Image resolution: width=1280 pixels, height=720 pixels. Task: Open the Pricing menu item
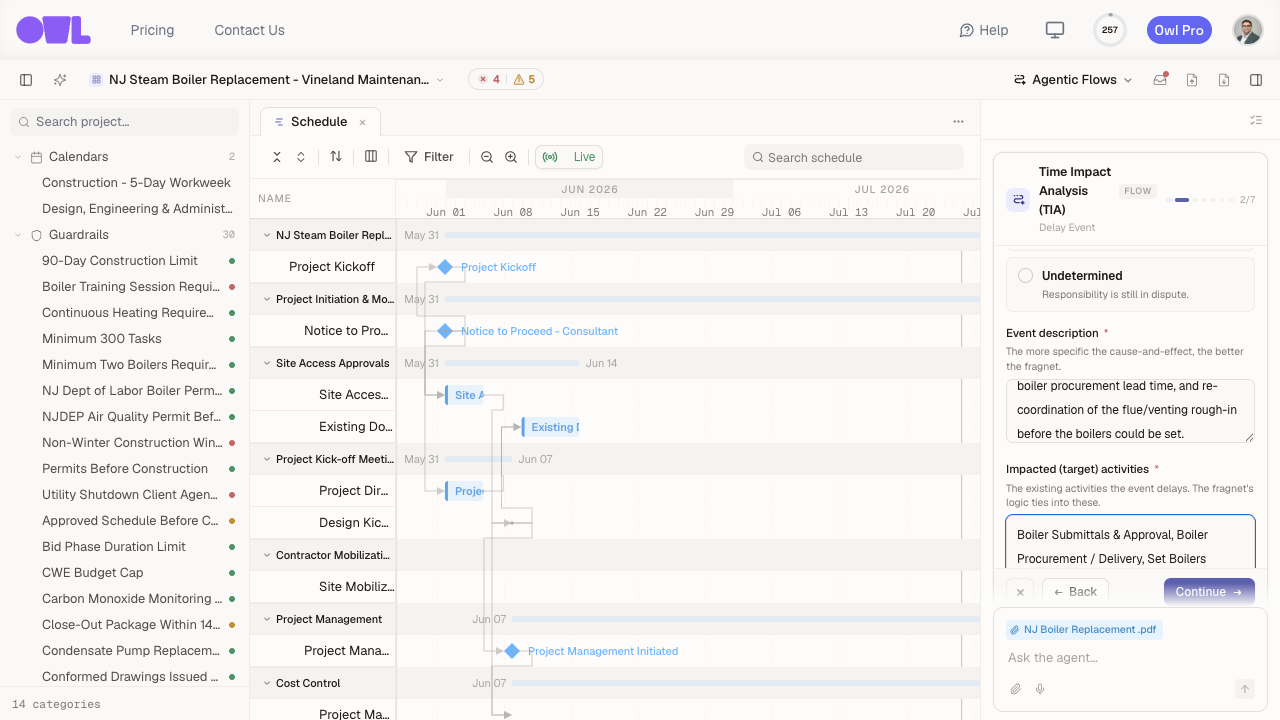152,30
